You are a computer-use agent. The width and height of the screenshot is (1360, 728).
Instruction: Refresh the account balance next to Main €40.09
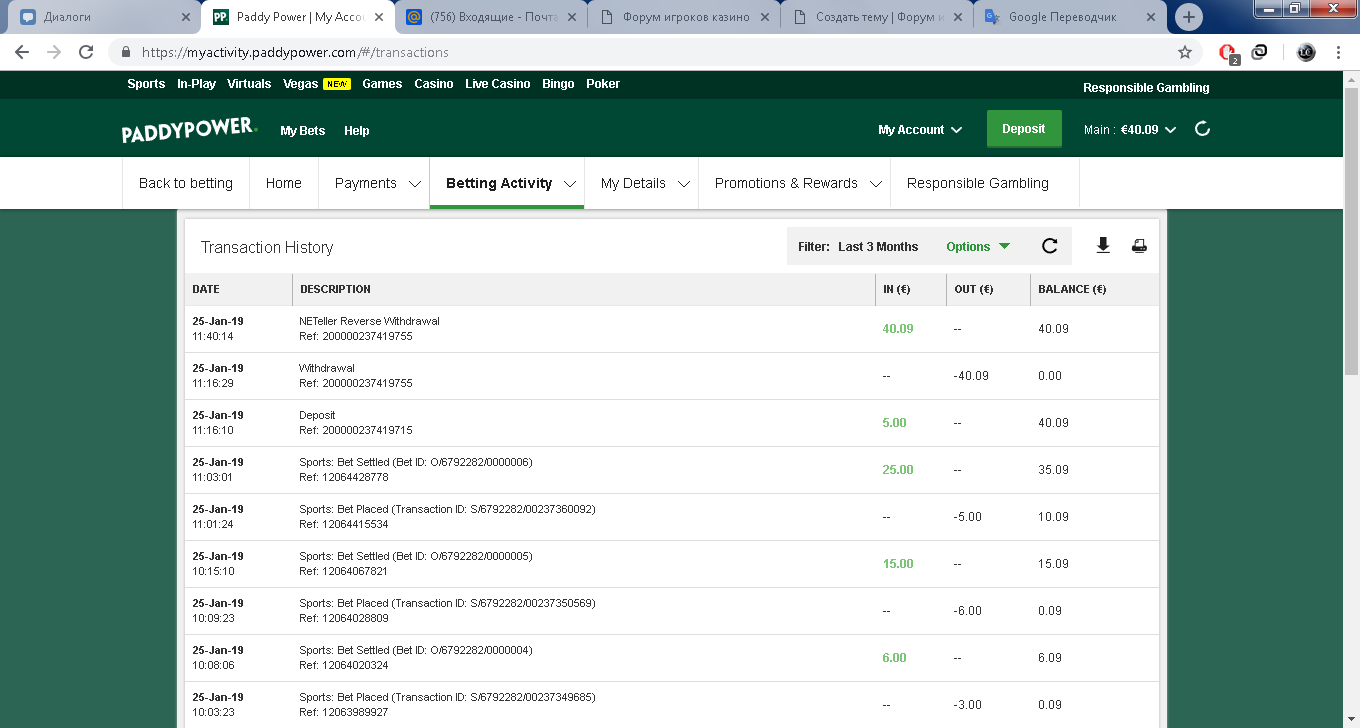point(1203,129)
